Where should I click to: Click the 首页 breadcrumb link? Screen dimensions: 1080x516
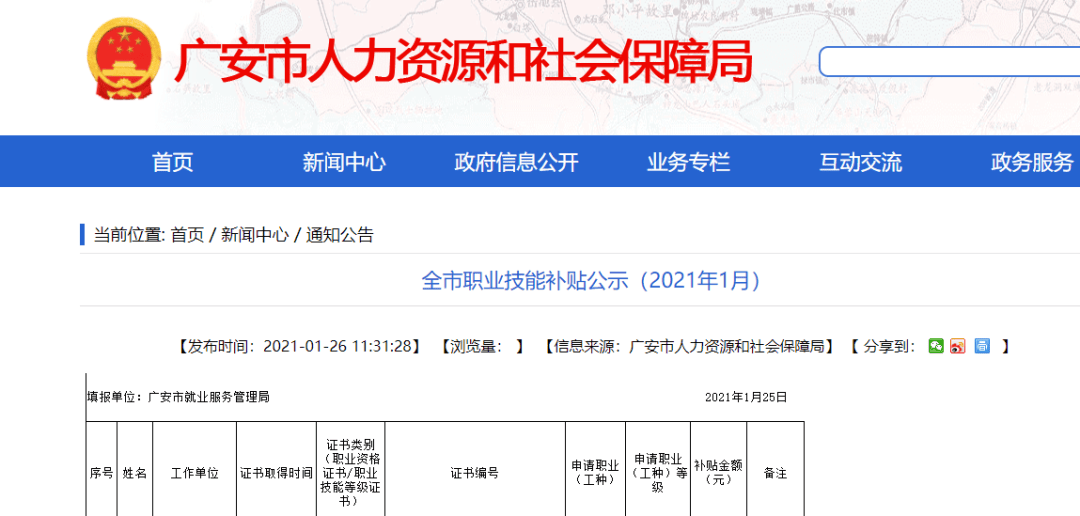[187, 235]
